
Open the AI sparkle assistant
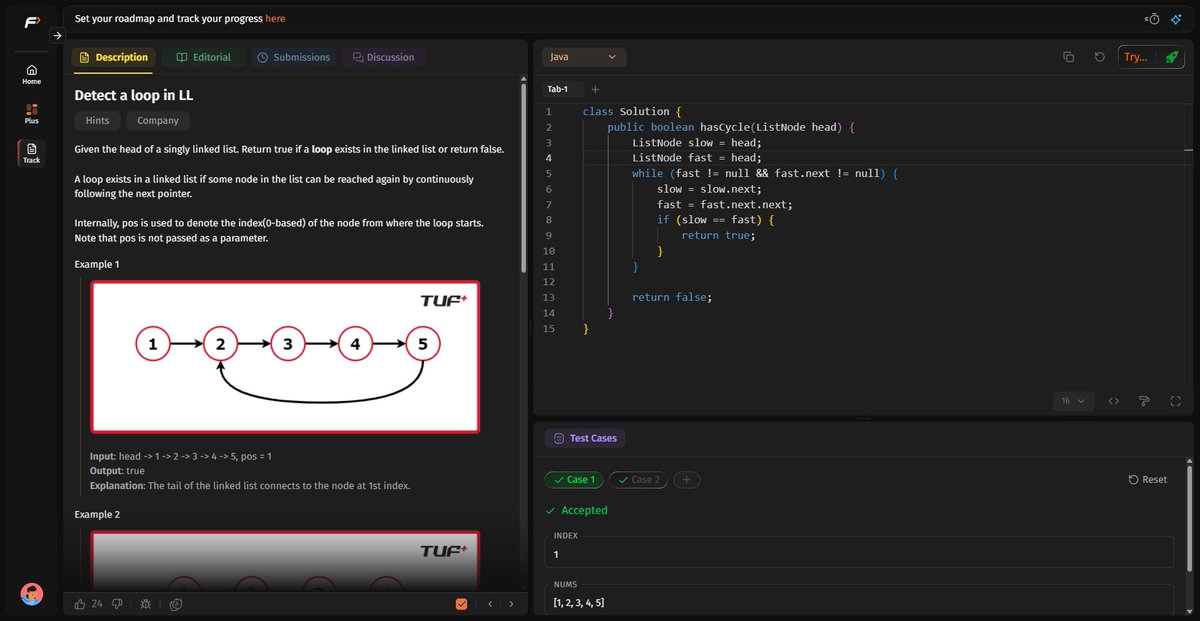pos(1176,19)
